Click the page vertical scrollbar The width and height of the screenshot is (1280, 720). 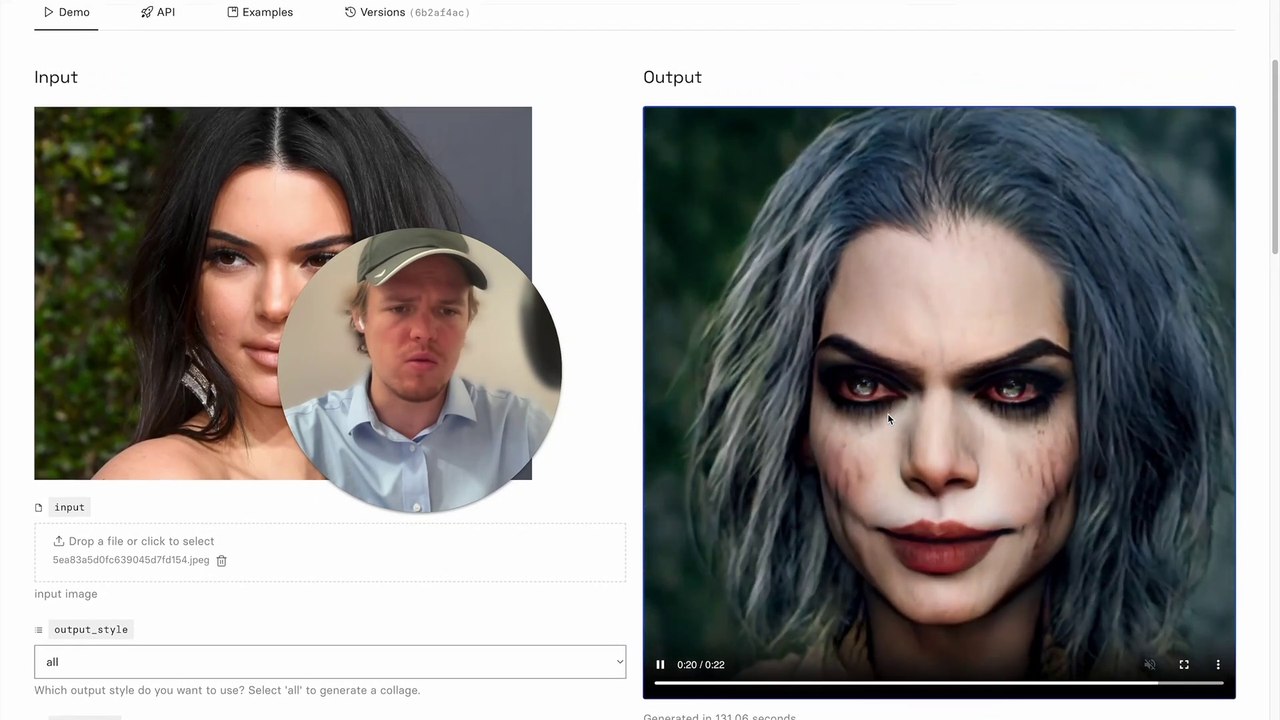click(1274, 155)
